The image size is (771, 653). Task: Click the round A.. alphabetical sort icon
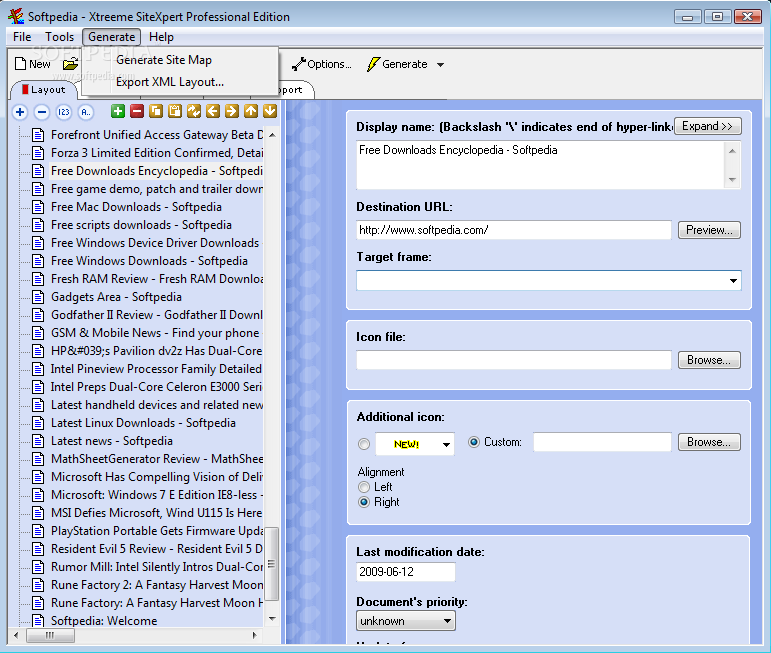click(86, 112)
